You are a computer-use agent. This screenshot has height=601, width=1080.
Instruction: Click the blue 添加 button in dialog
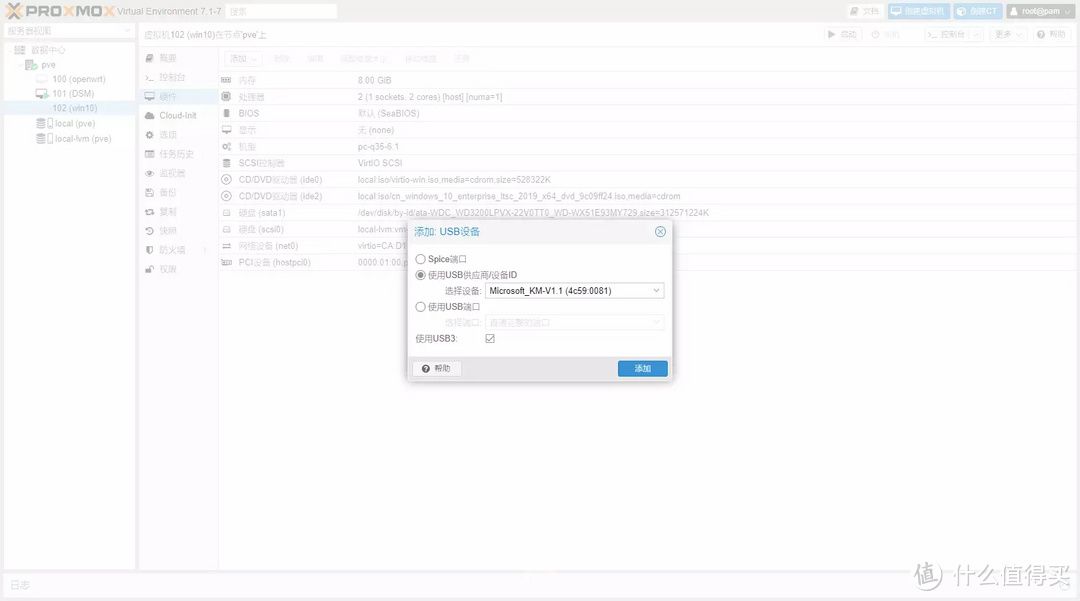pyautogui.click(x=642, y=369)
